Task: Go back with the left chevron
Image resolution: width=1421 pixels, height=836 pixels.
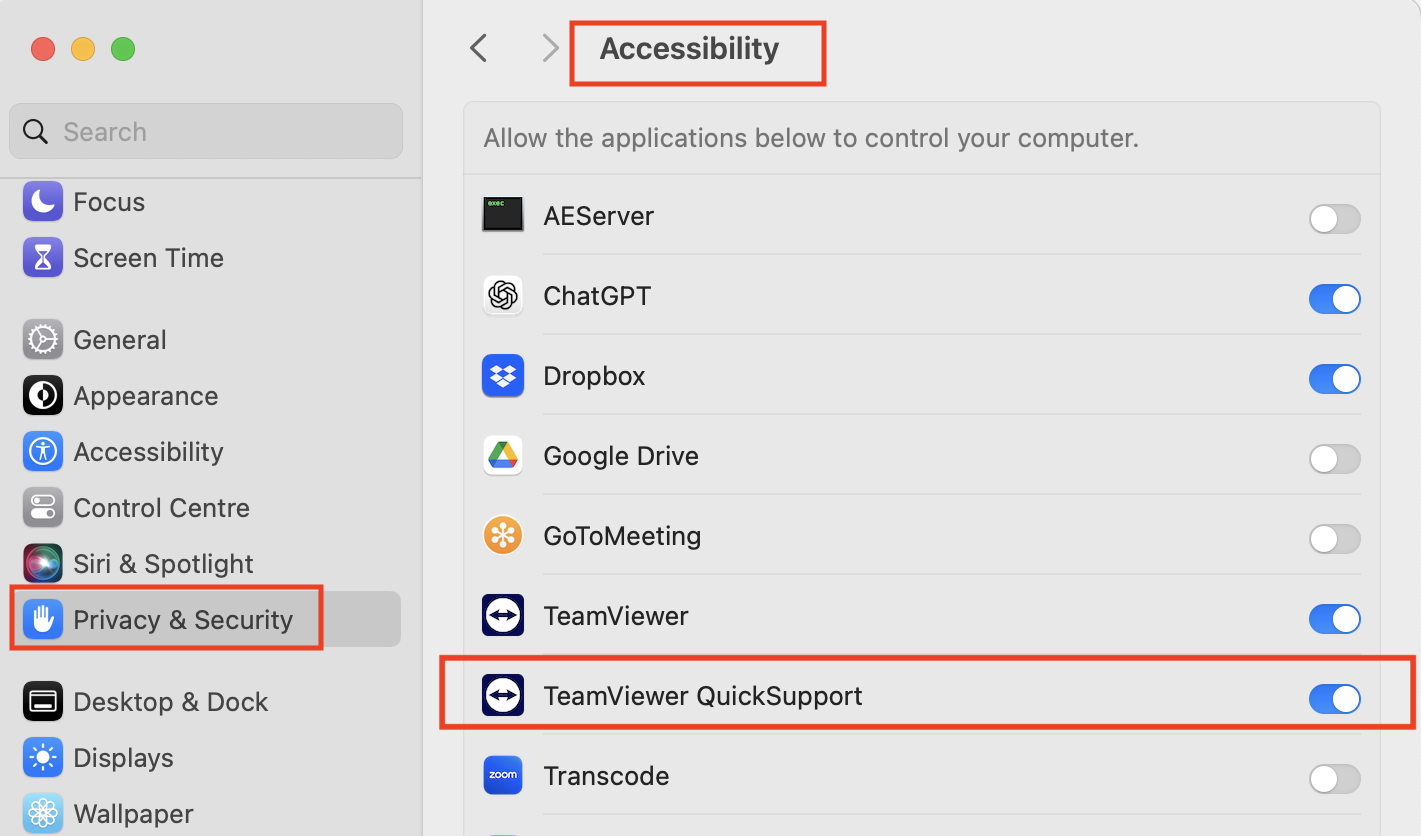Action: pos(479,48)
